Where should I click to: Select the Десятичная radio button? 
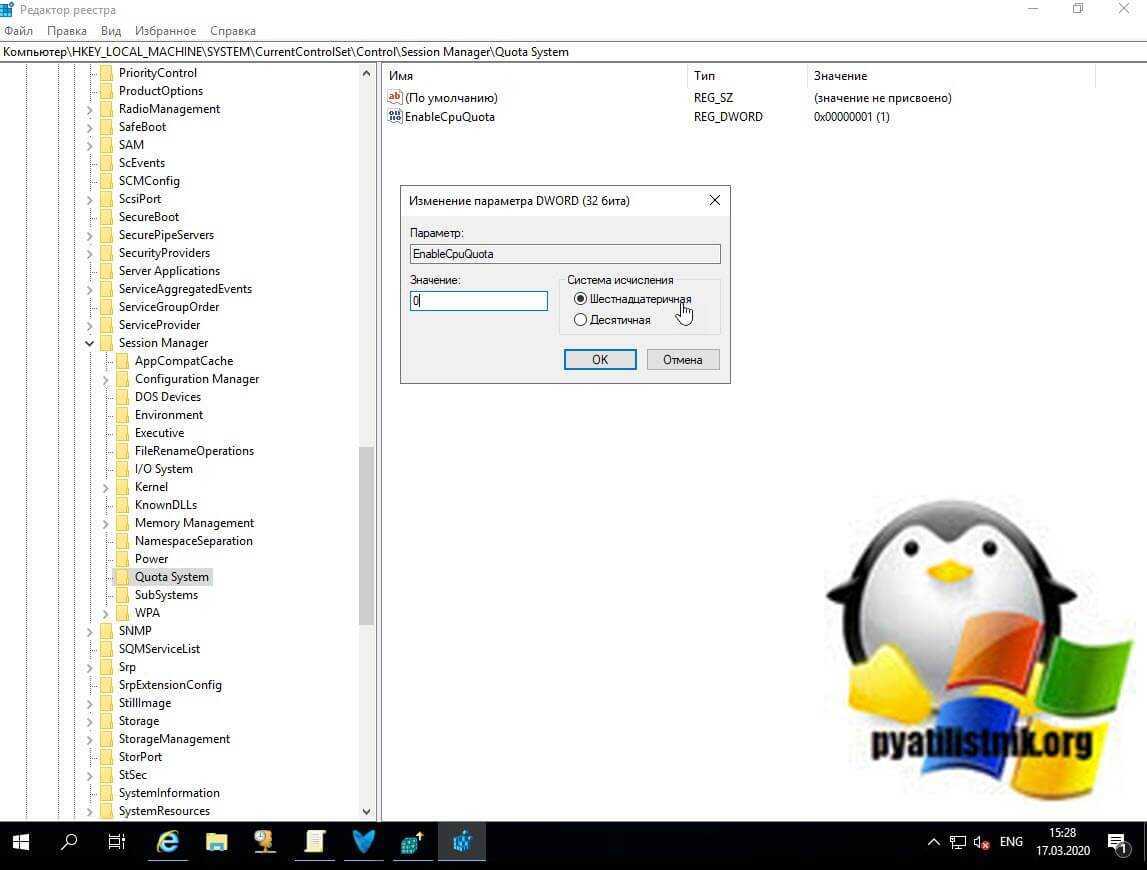point(580,320)
